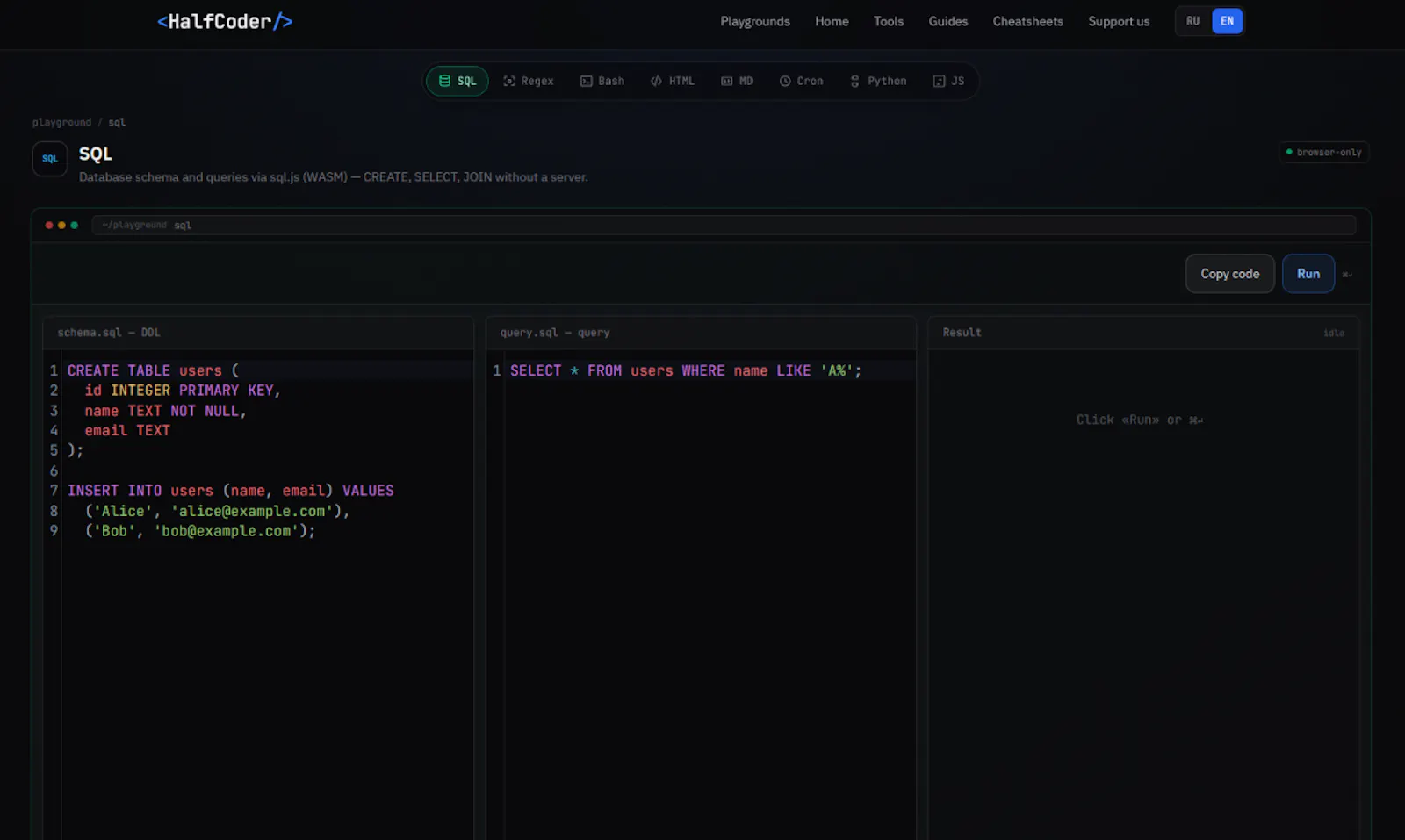Open Cheatsheets navigation item
Screen dimensions: 1405x840
tap(1027, 21)
